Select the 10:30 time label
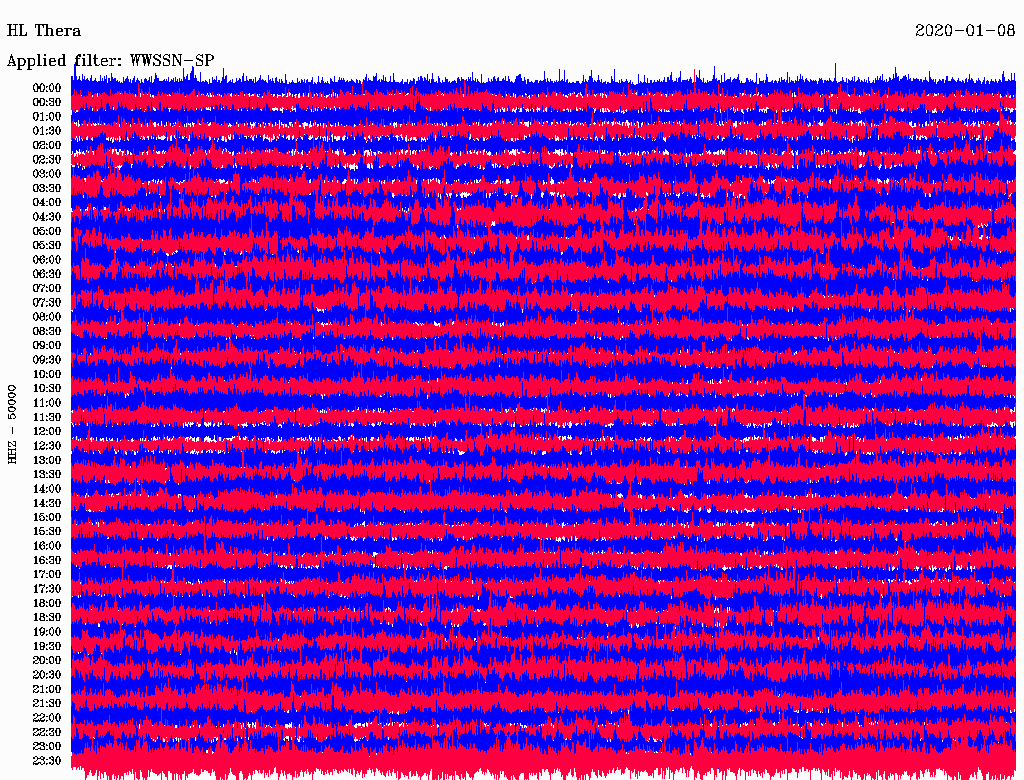This screenshot has height=780, width=1024. click(46, 389)
